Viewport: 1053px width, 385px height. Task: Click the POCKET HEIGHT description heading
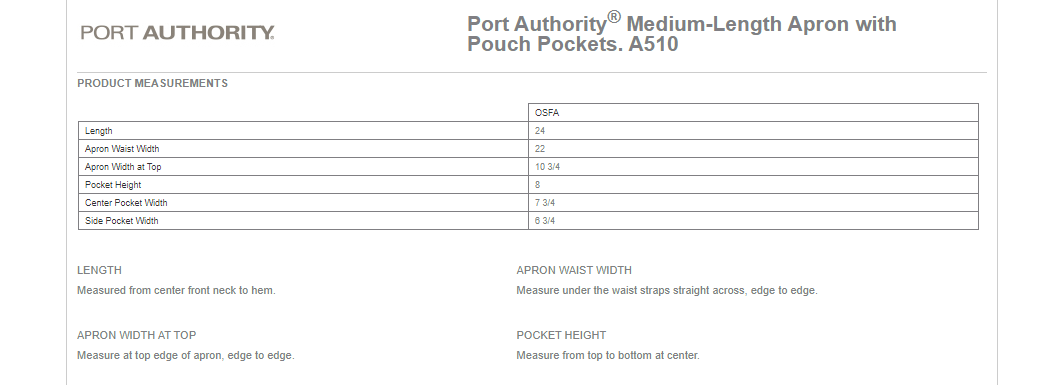tap(561, 335)
